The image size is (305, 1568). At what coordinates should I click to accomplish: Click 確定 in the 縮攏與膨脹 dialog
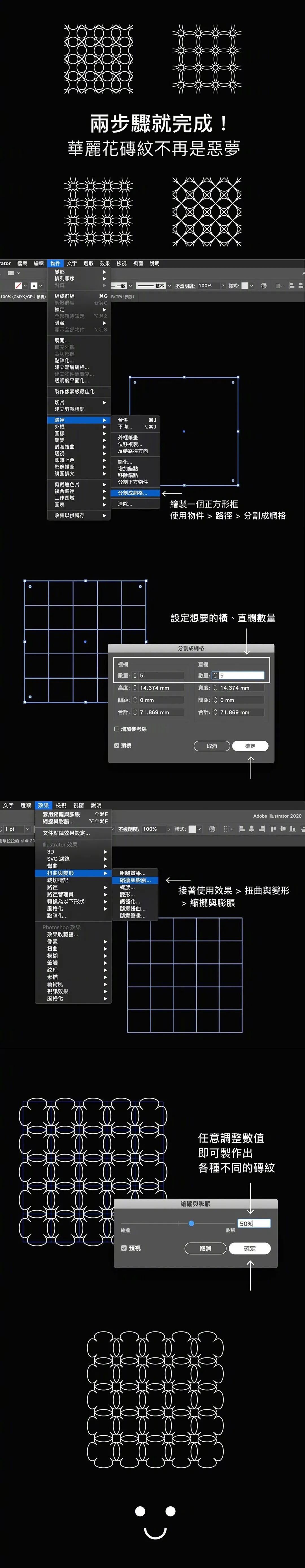click(x=250, y=1248)
